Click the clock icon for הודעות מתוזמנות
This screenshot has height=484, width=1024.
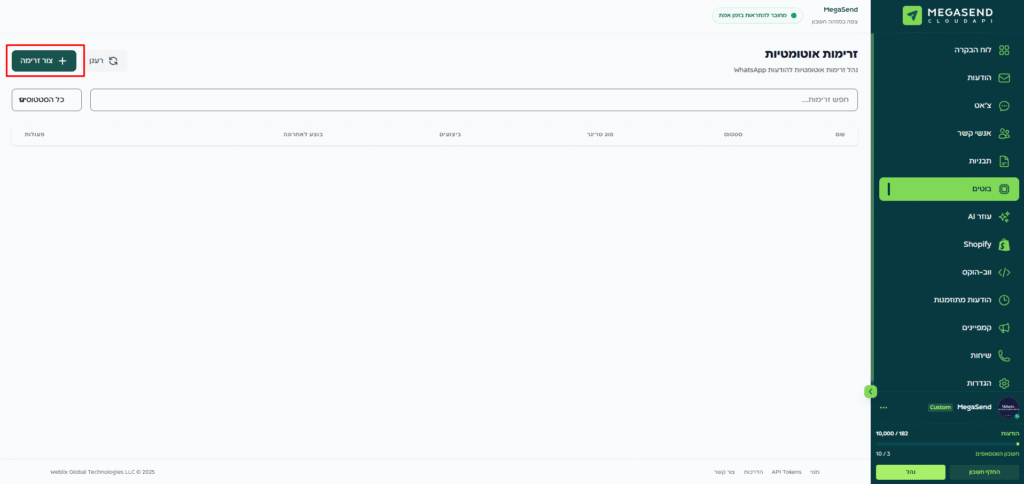pos(1004,300)
